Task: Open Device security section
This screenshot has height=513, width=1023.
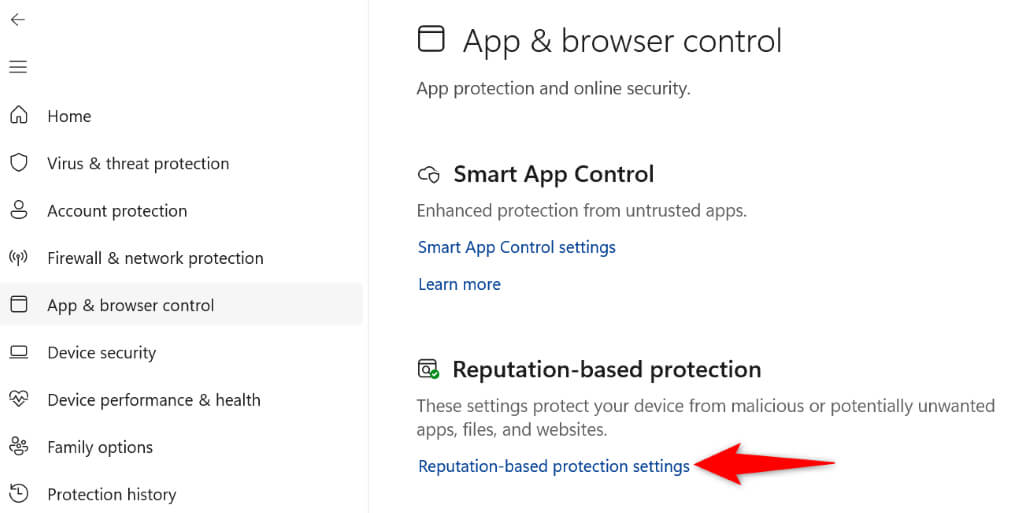Action: pyautogui.click(x=101, y=352)
